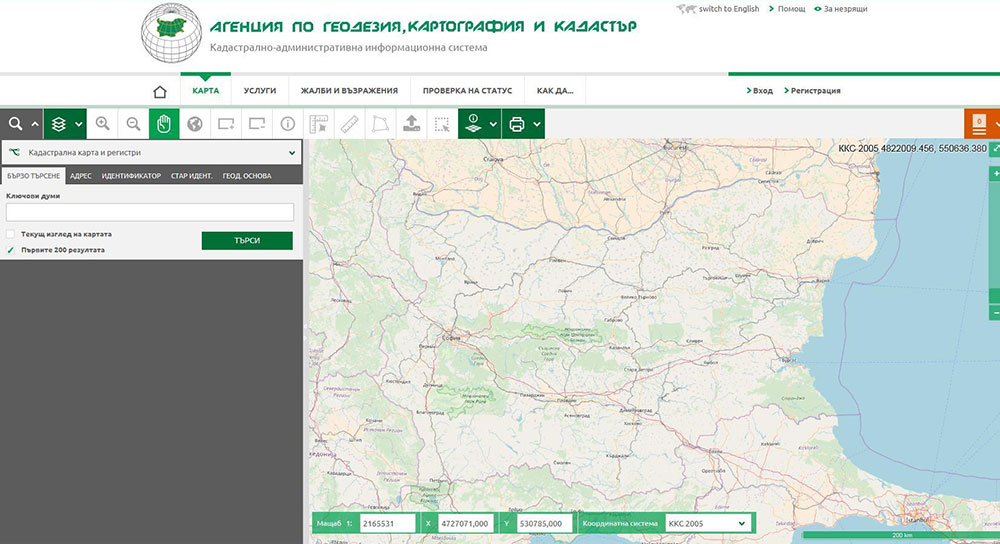Expand the layers dropdown in toolbar
Screen dimensions: 1000x544
pos(79,124)
